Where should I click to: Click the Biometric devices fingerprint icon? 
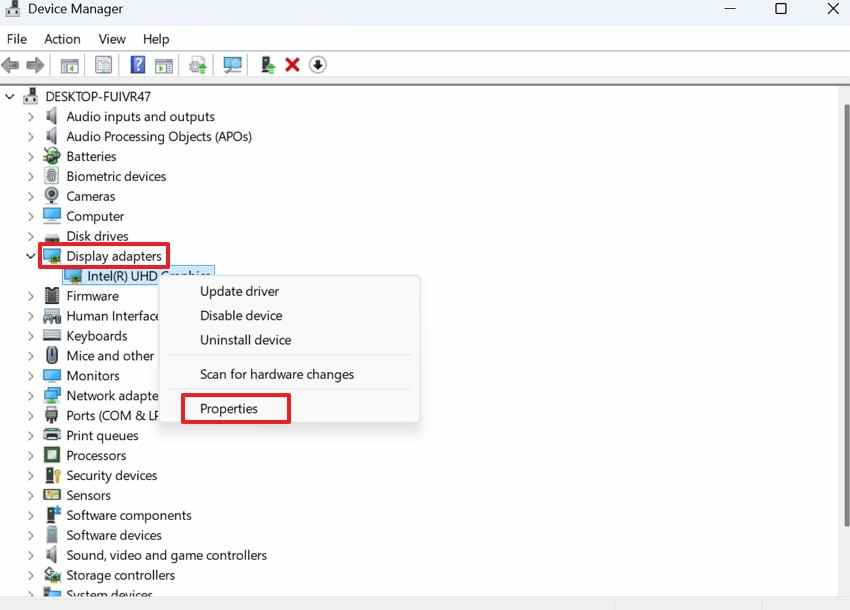click(51, 176)
